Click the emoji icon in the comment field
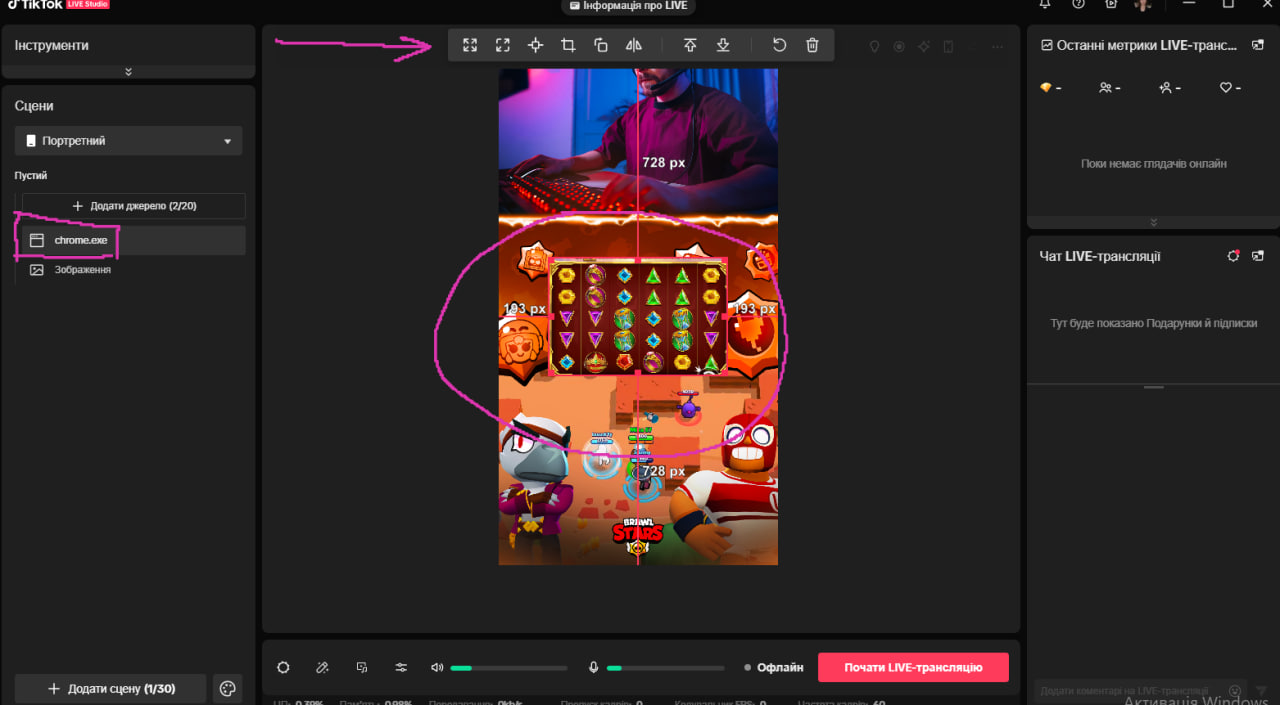Screen dimensions: 1280x705 click(x=1235, y=690)
